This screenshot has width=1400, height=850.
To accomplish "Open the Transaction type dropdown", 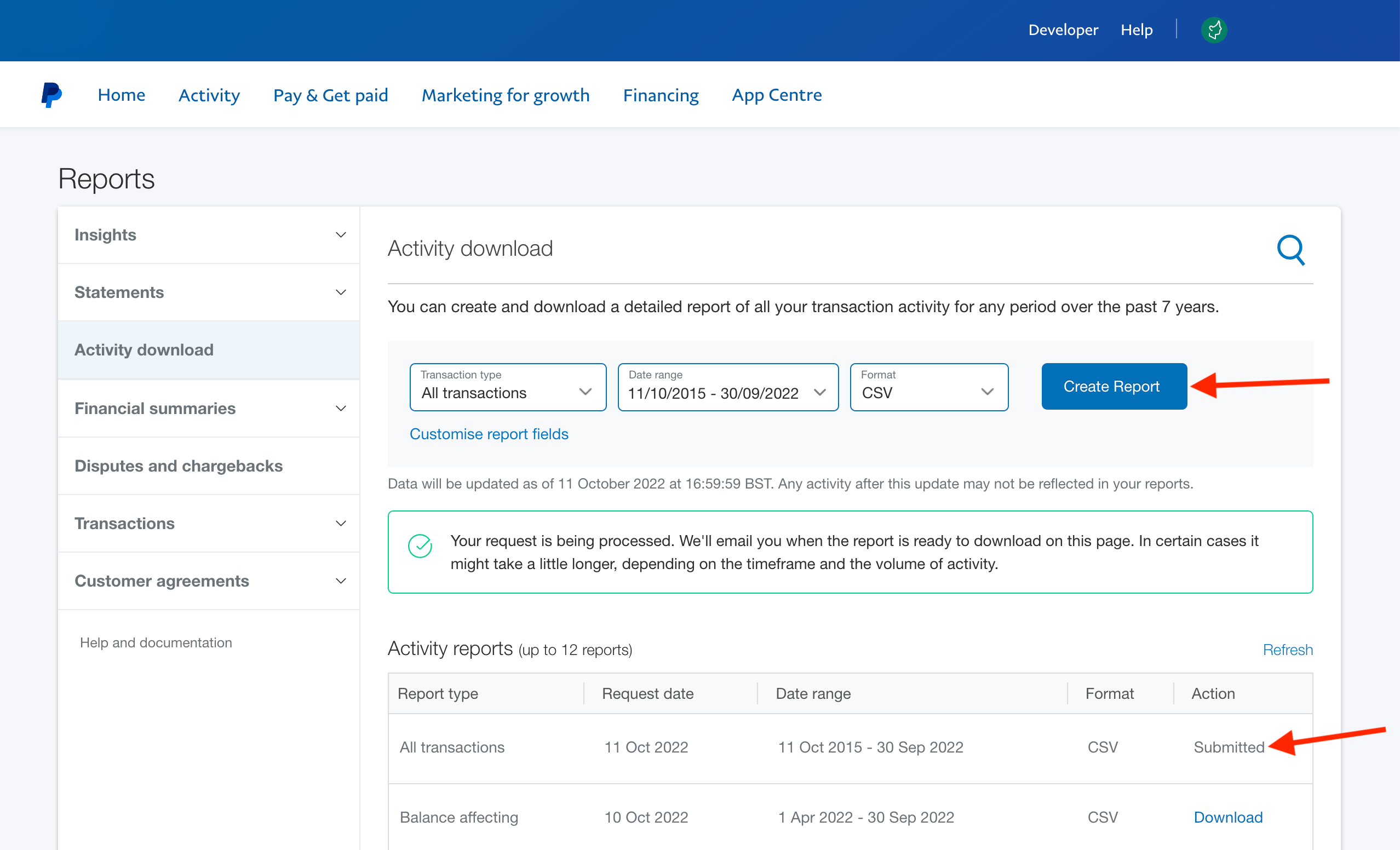I will (507, 387).
